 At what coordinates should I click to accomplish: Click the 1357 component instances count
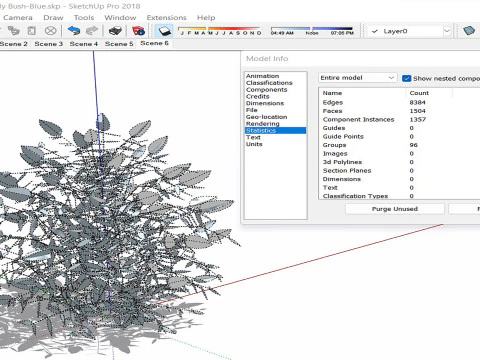click(x=417, y=119)
